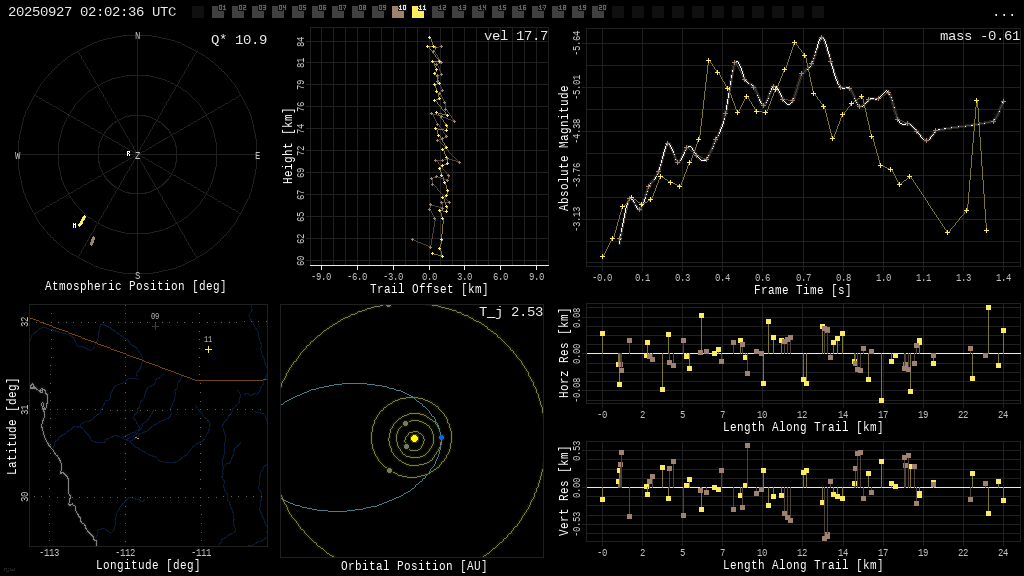Image resolution: width=1024 pixels, height=576 pixels.
Task: Select the station 10 tan indicator square
Action: point(398,13)
